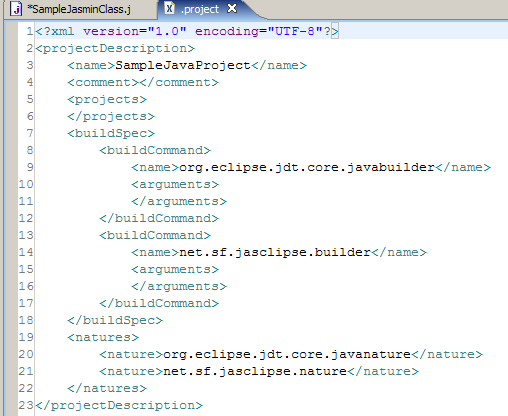Click the first buildCommand opening tag

(x=155, y=150)
